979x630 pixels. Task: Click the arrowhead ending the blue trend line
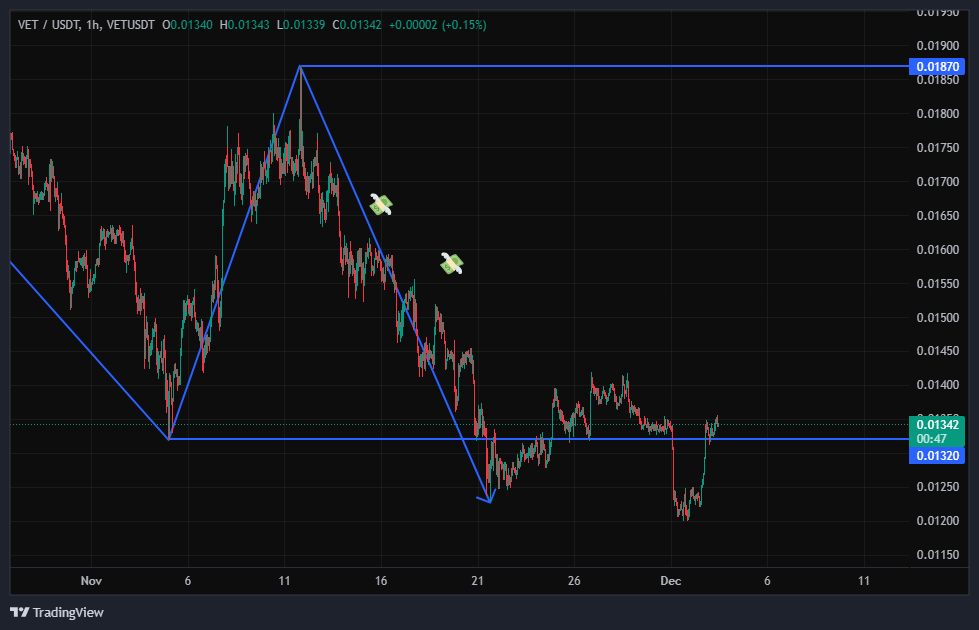click(489, 500)
